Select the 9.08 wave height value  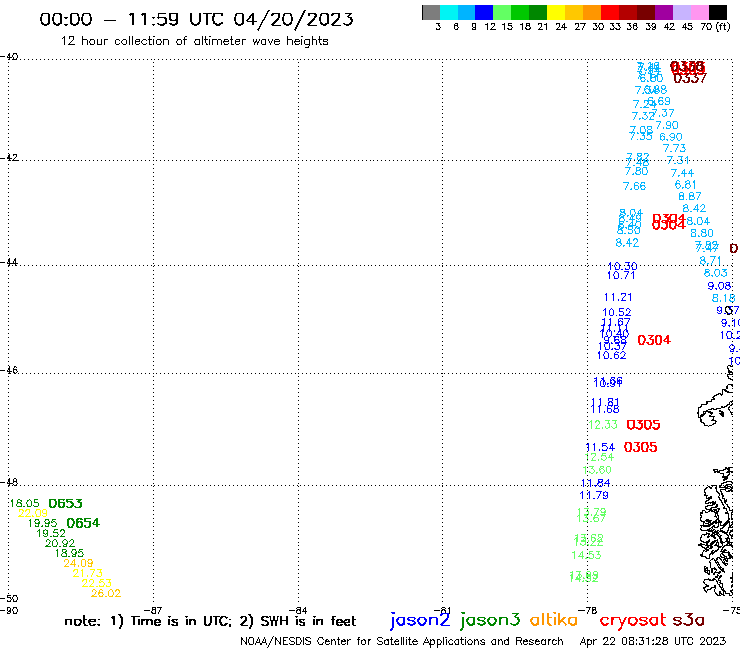[719, 286]
